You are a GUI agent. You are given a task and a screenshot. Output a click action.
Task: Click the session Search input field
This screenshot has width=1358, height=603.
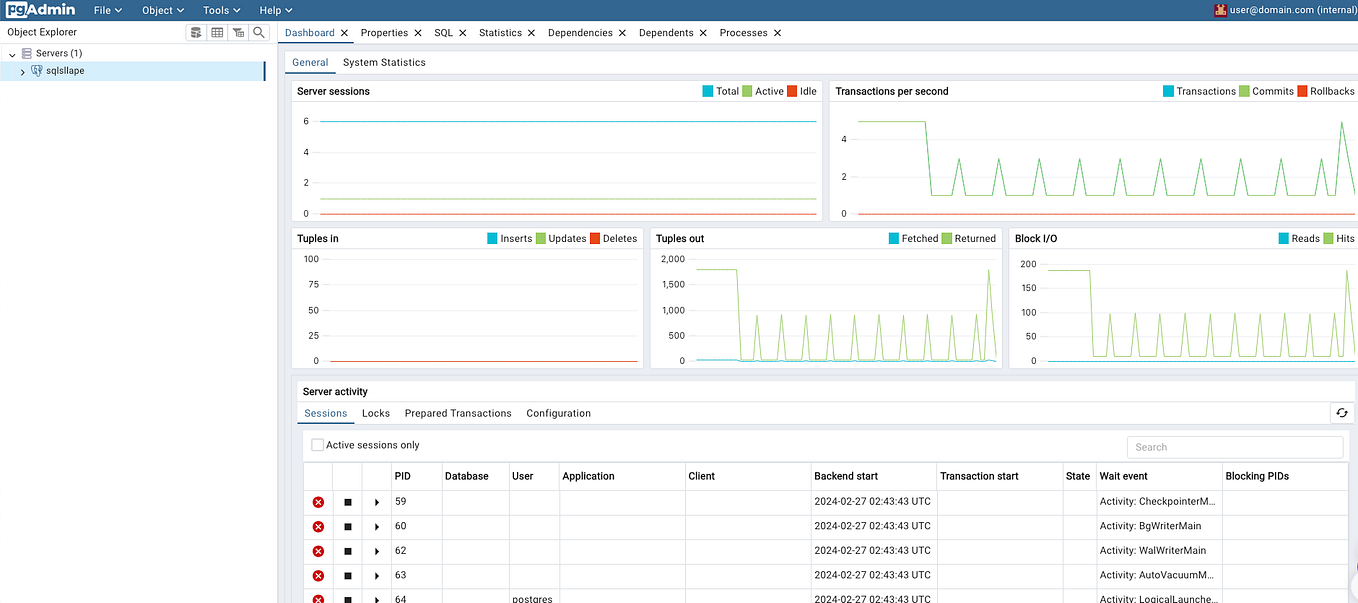coord(1235,447)
